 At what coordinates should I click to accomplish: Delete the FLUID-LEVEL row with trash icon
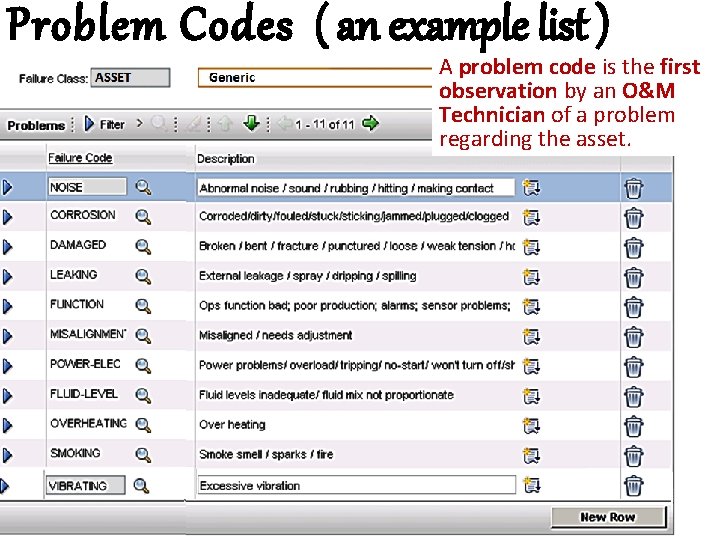[634, 397]
